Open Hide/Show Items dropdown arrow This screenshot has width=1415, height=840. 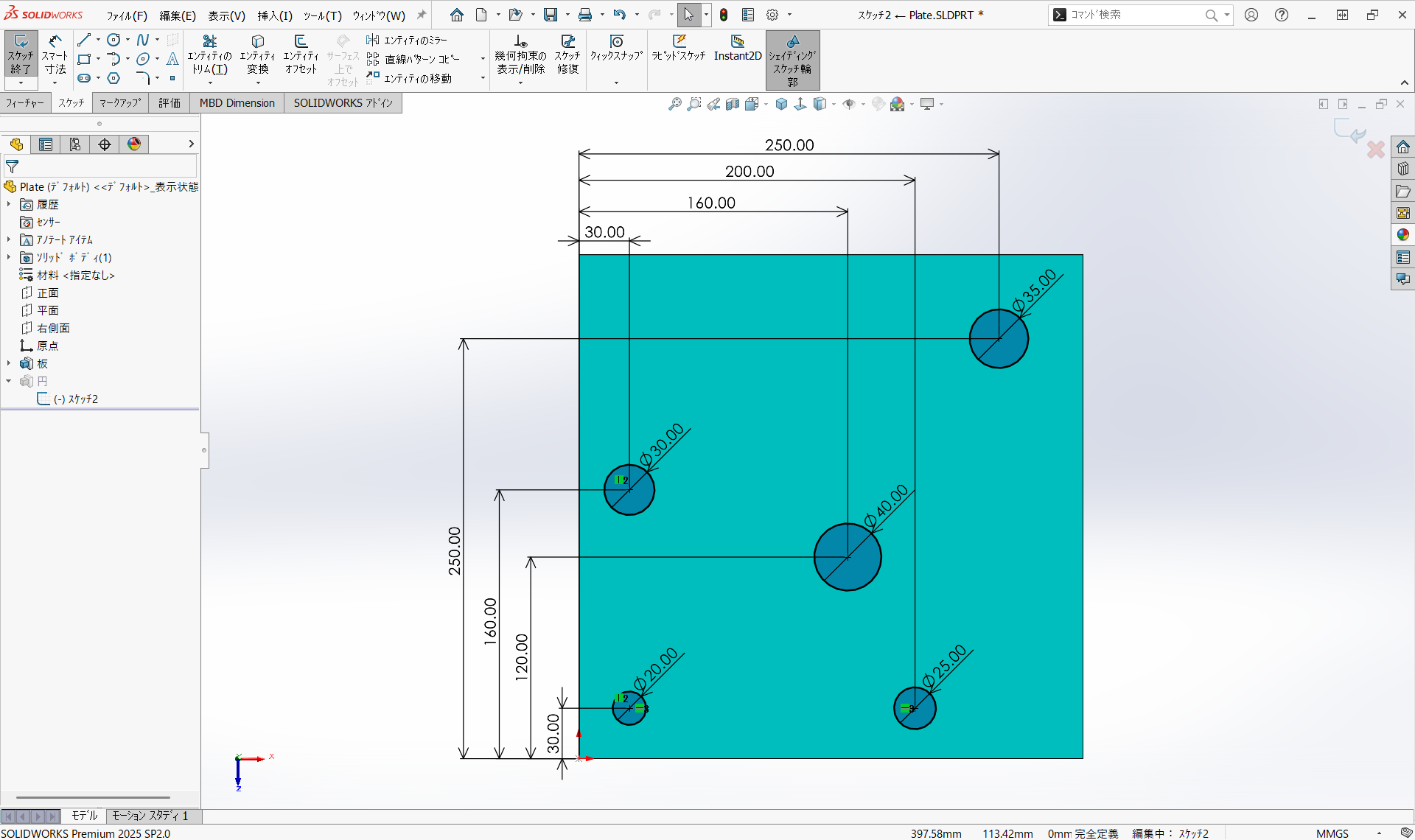[863, 105]
